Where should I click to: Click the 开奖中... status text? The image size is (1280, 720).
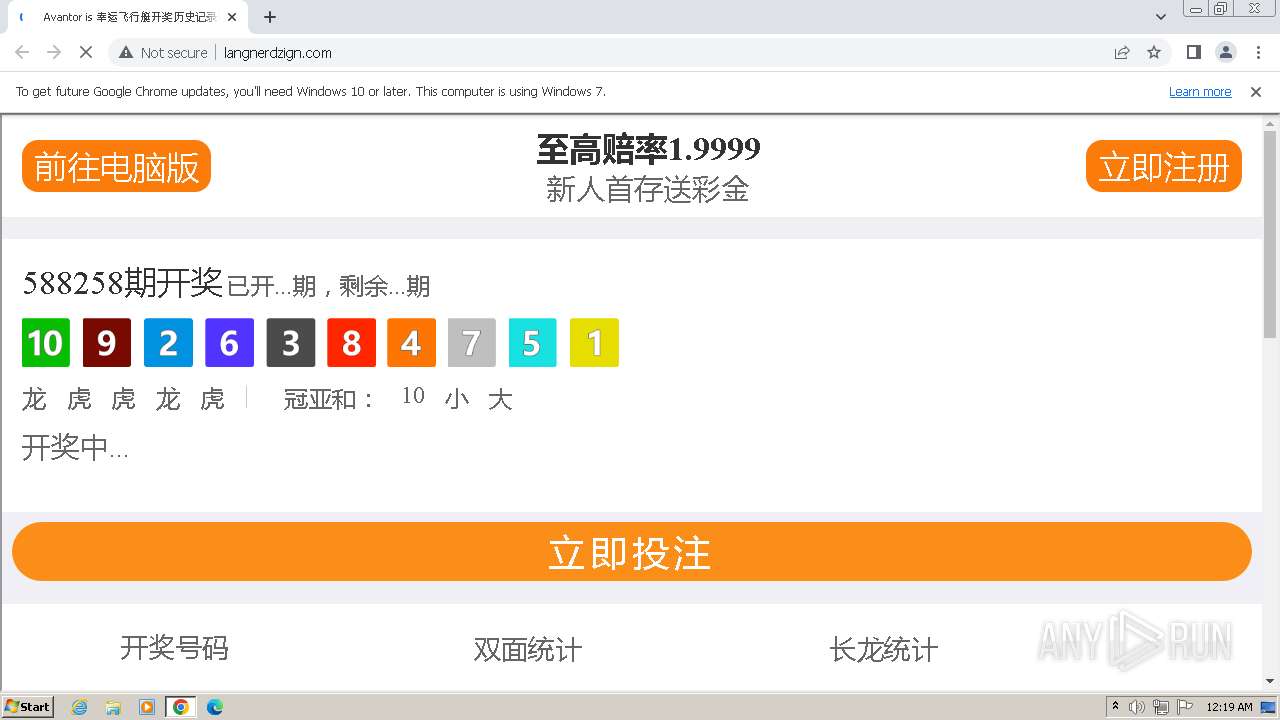click(75, 447)
